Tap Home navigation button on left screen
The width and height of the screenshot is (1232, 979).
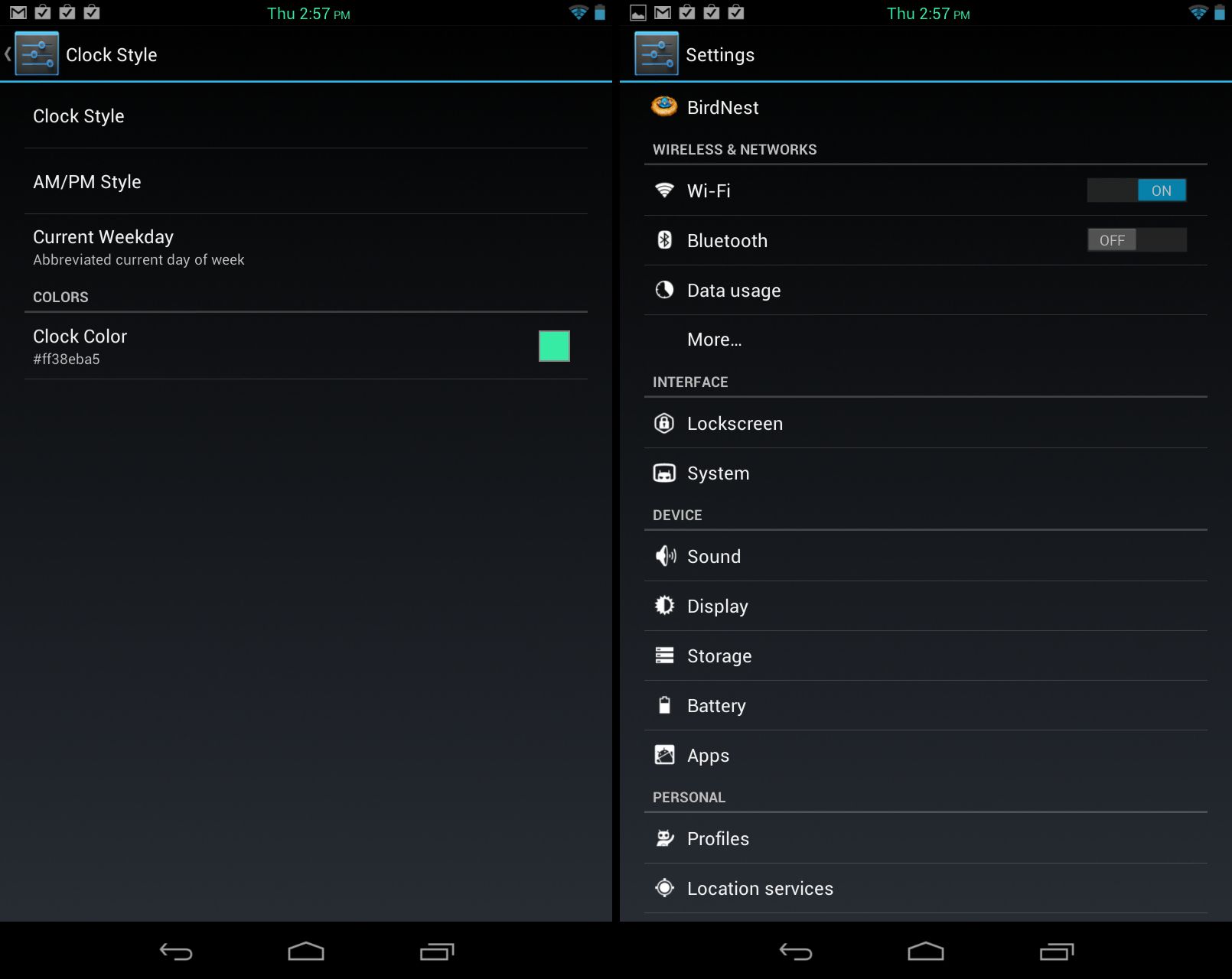click(x=306, y=951)
